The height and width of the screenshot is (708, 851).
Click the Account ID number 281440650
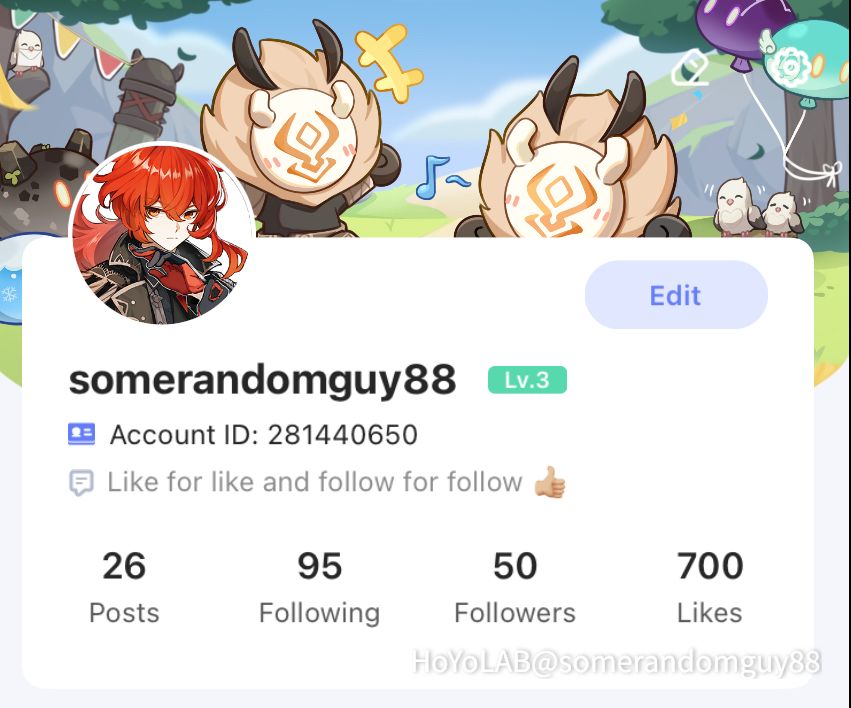point(343,435)
